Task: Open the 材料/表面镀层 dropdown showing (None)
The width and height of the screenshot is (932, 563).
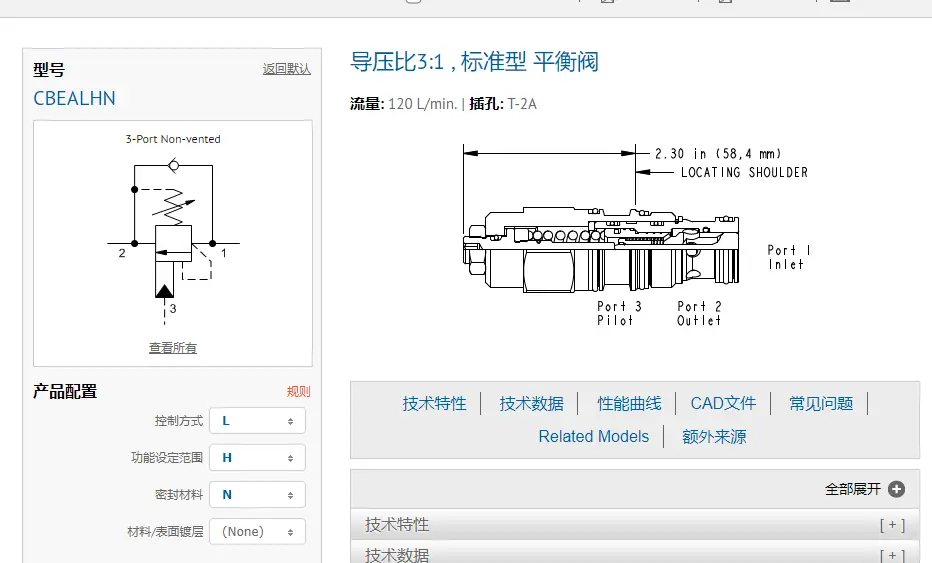Action: click(257, 531)
